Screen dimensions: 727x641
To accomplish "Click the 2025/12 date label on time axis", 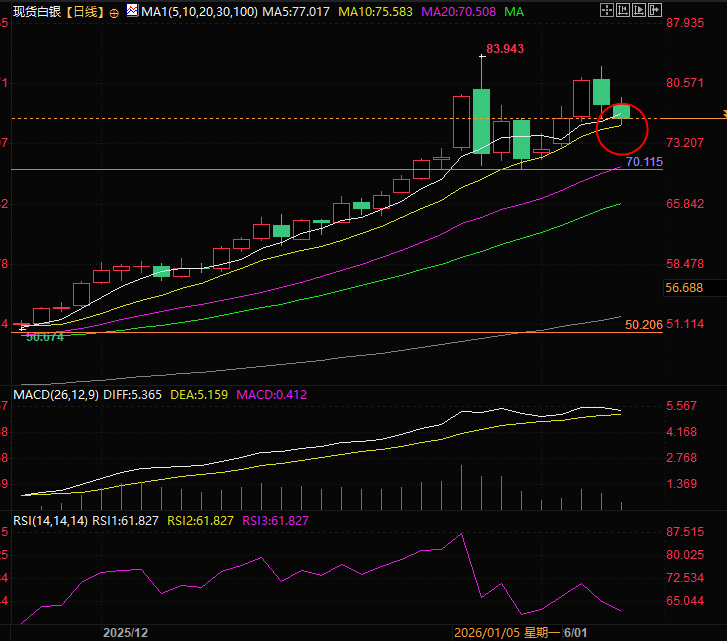I will [x=125, y=633].
